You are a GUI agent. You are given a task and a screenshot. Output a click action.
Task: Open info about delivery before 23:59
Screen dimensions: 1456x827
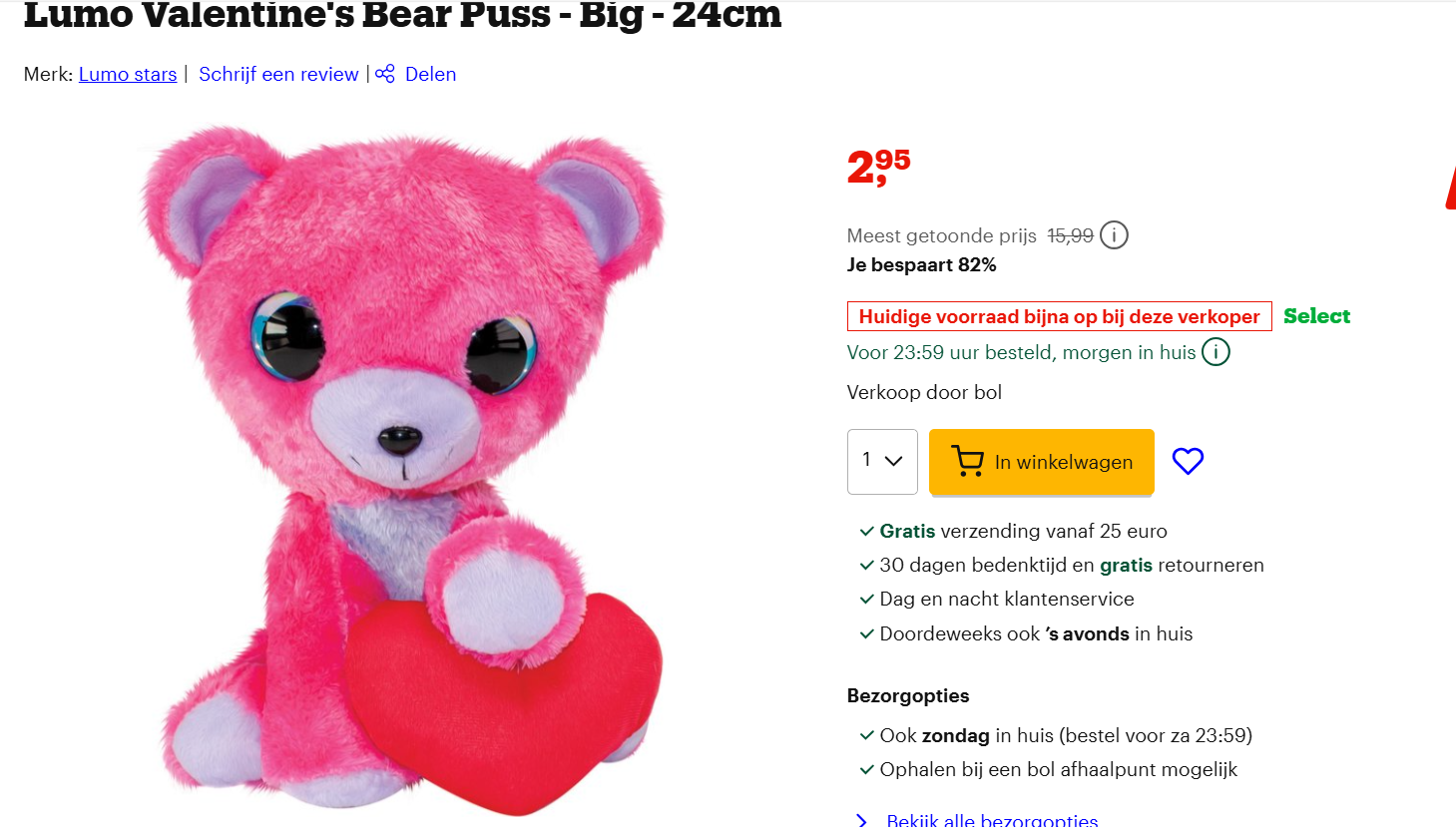click(x=1215, y=352)
